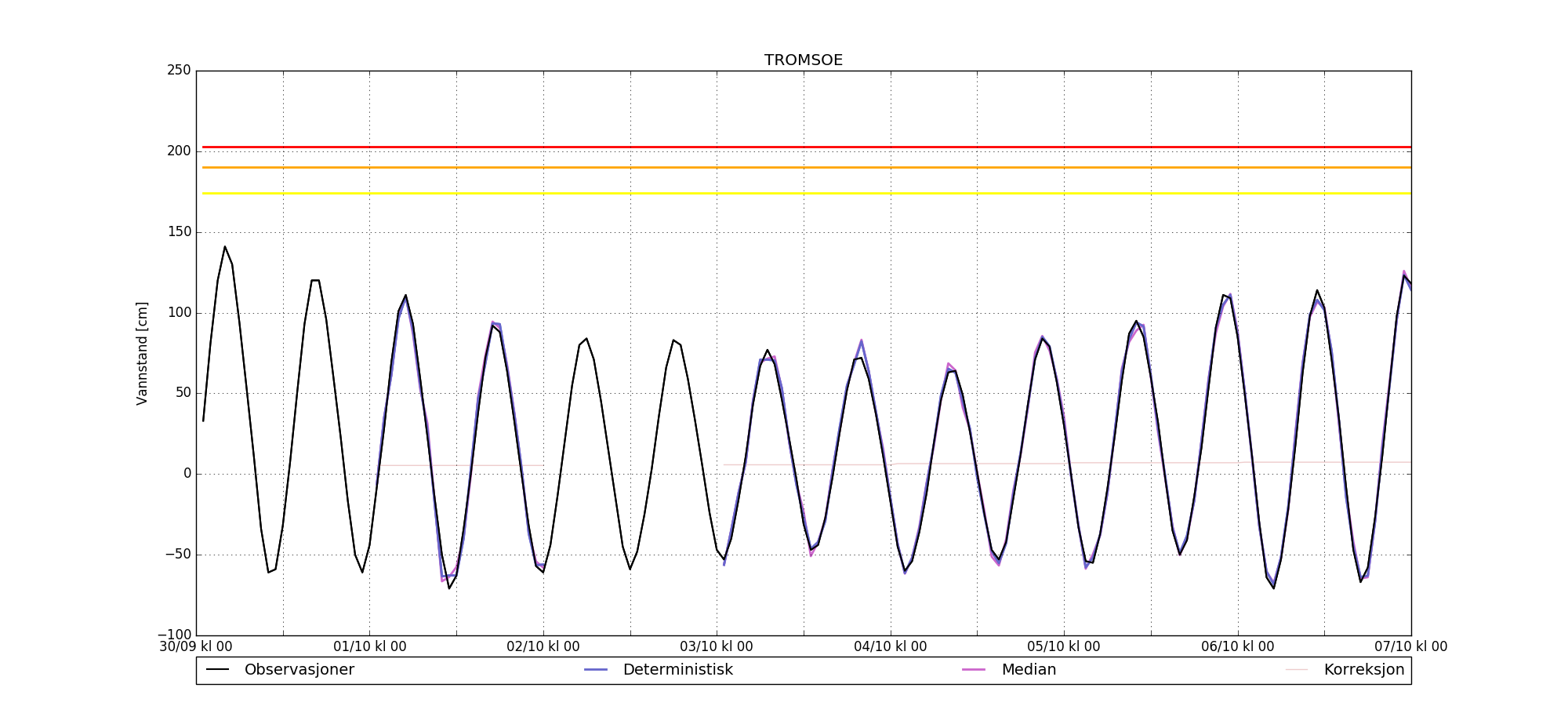The width and height of the screenshot is (1568, 706).
Task: Click the −100 y-axis tick label
Action: pyautogui.click(x=174, y=635)
